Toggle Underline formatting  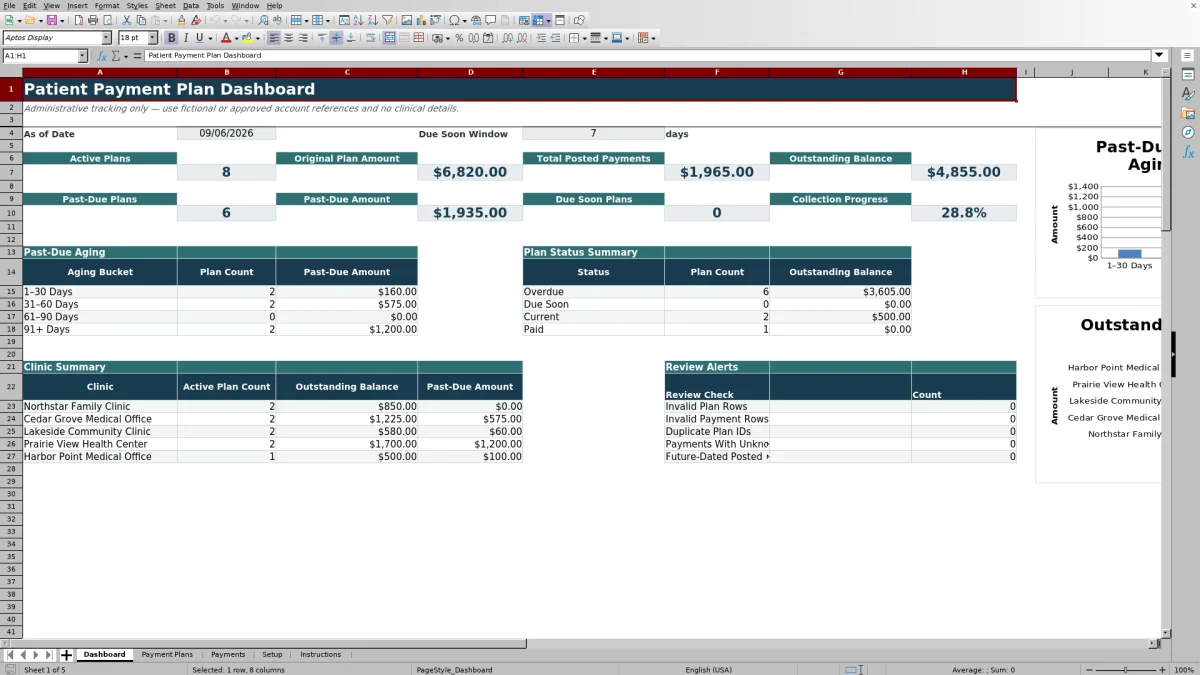pyautogui.click(x=199, y=38)
